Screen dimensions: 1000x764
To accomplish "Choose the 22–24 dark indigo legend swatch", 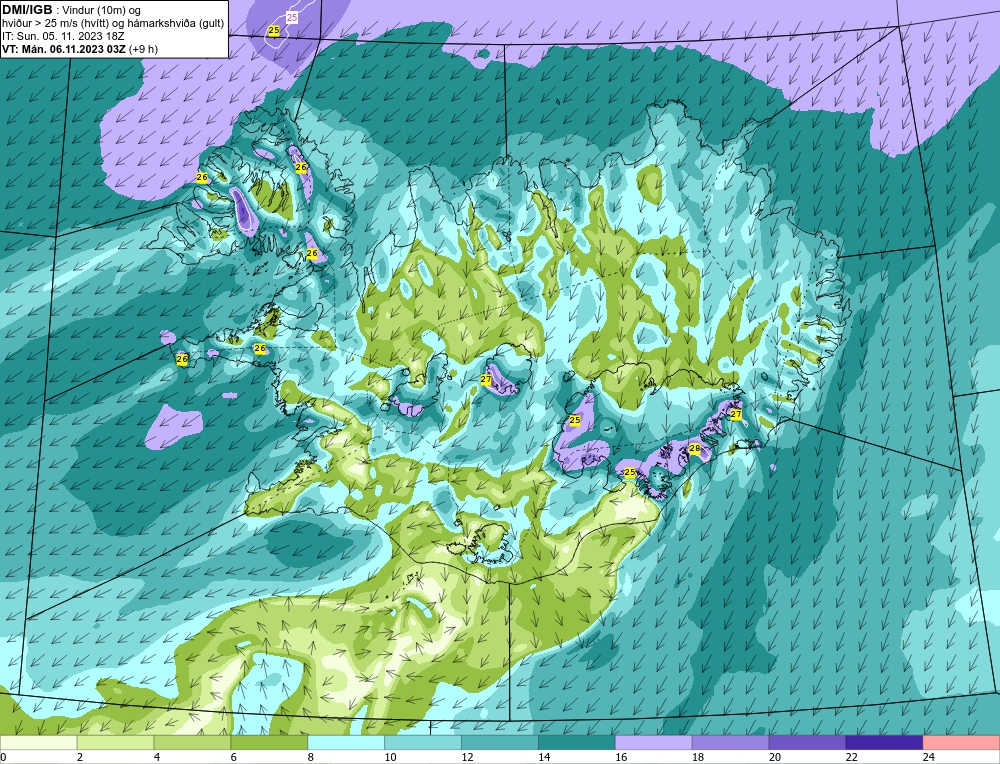I will coord(885,743).
